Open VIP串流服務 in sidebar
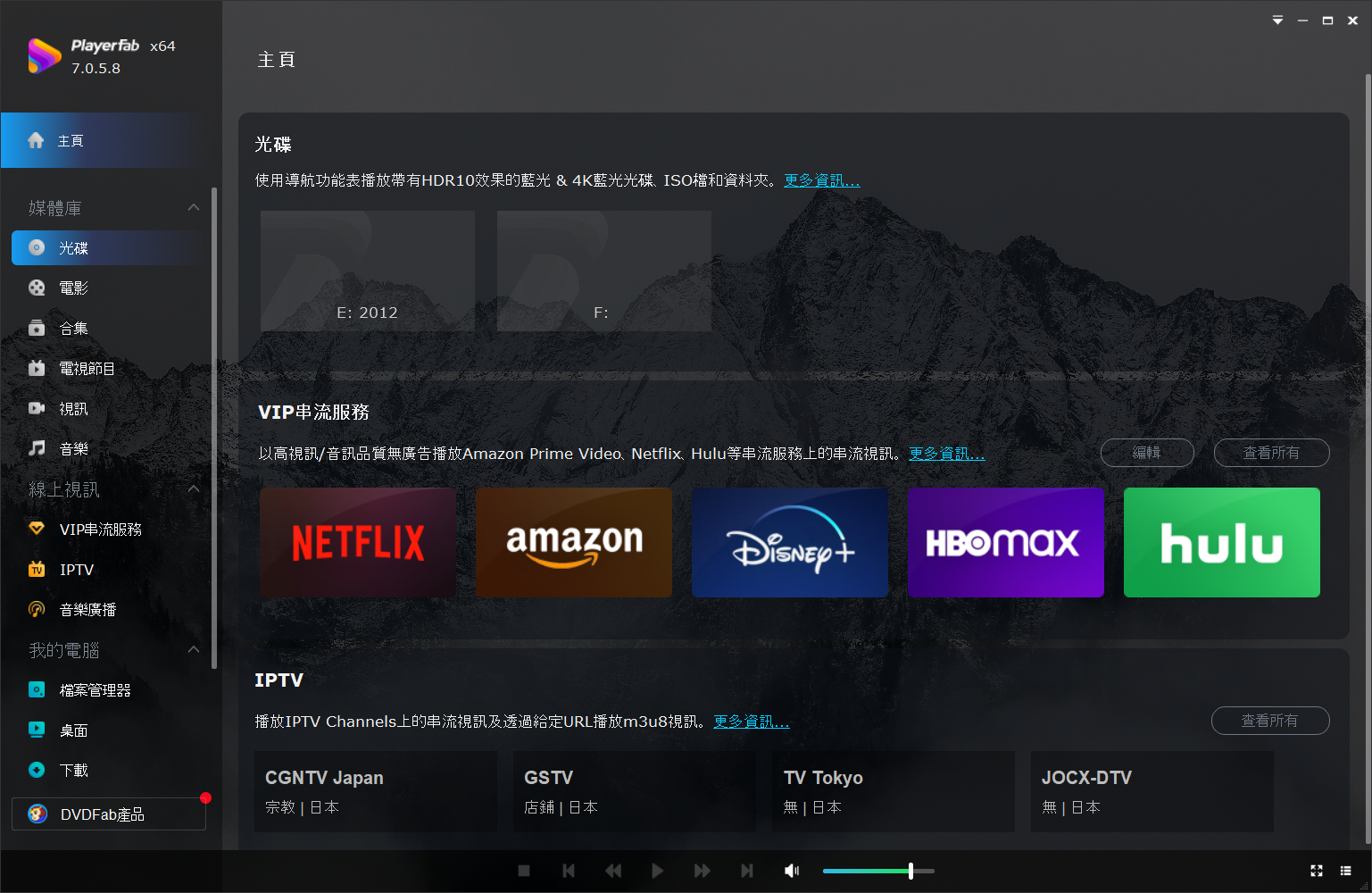 111,529
